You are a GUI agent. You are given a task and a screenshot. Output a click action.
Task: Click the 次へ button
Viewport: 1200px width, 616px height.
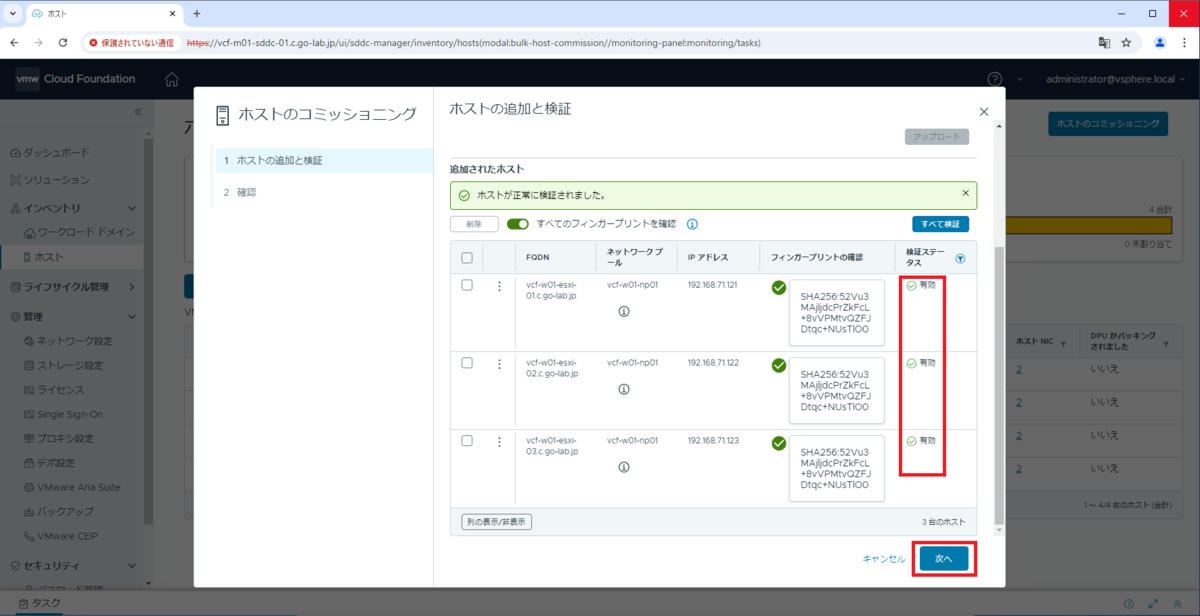coord(944,559)
